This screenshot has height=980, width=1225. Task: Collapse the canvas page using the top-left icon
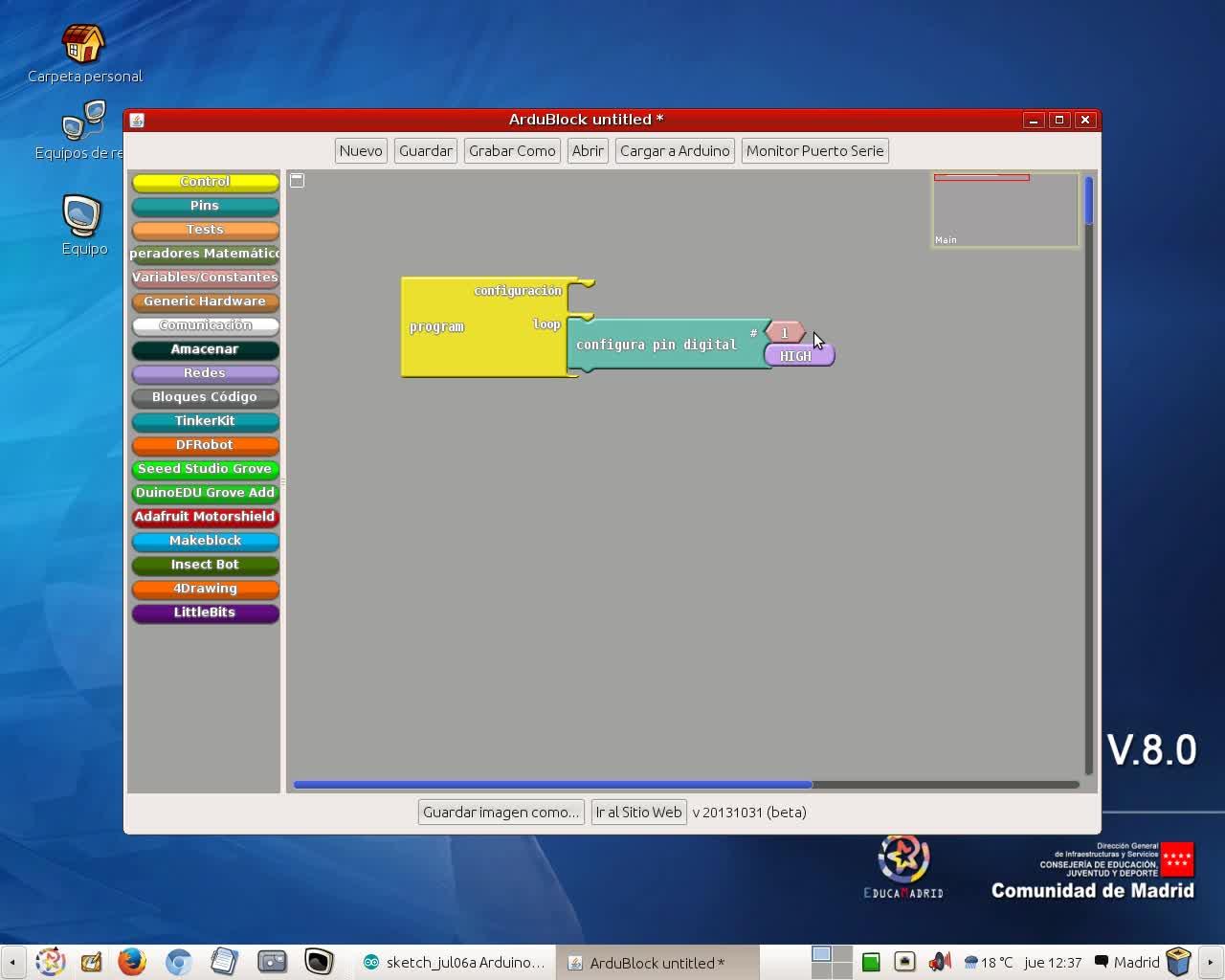pos(298,180)
